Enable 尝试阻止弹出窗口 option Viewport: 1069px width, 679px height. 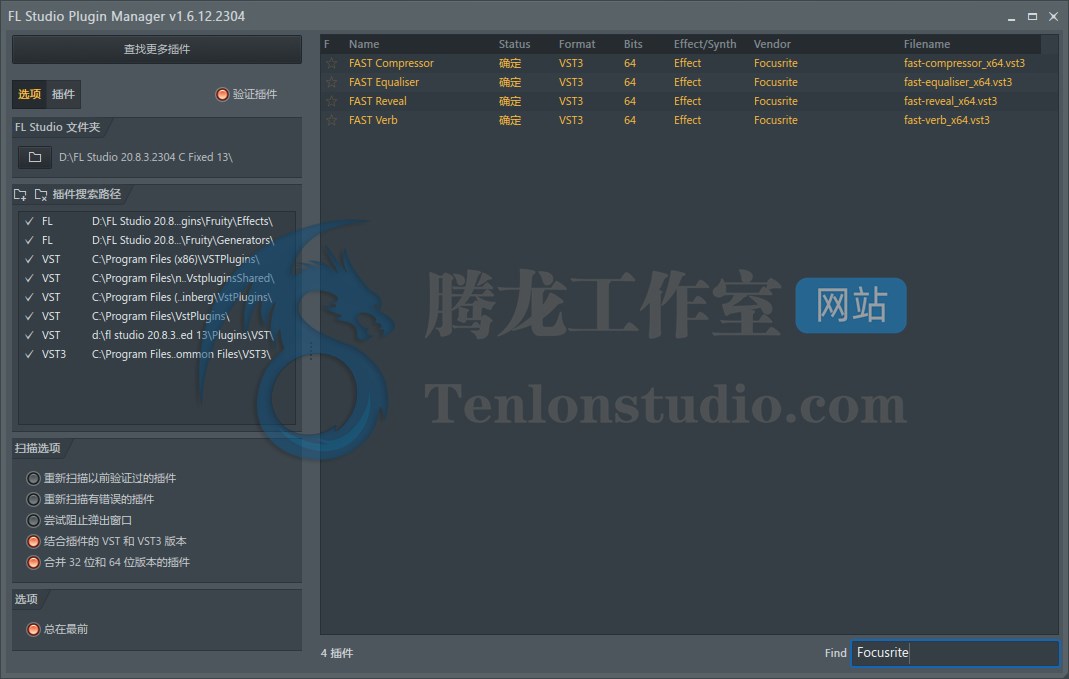33,521
